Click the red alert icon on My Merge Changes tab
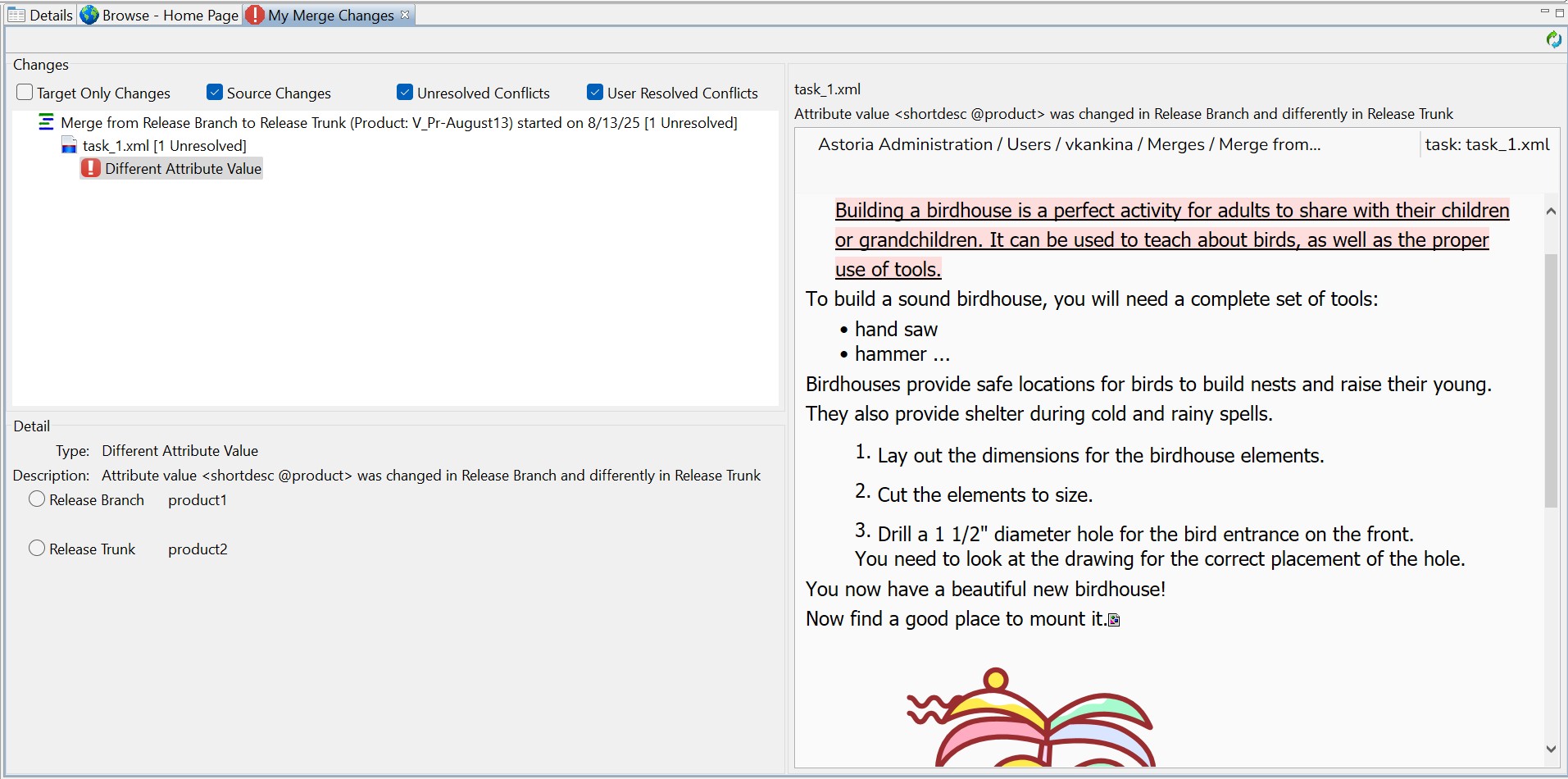The image size is (1568, 779). [255, 15]
